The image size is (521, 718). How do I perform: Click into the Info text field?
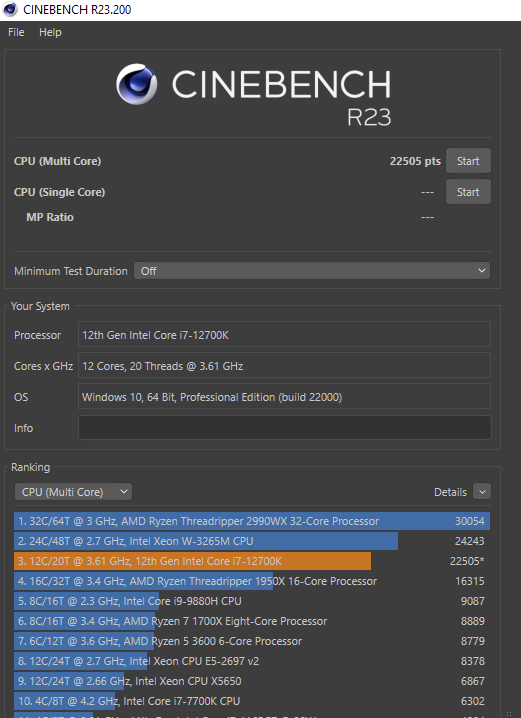click(x=284, y=428)
